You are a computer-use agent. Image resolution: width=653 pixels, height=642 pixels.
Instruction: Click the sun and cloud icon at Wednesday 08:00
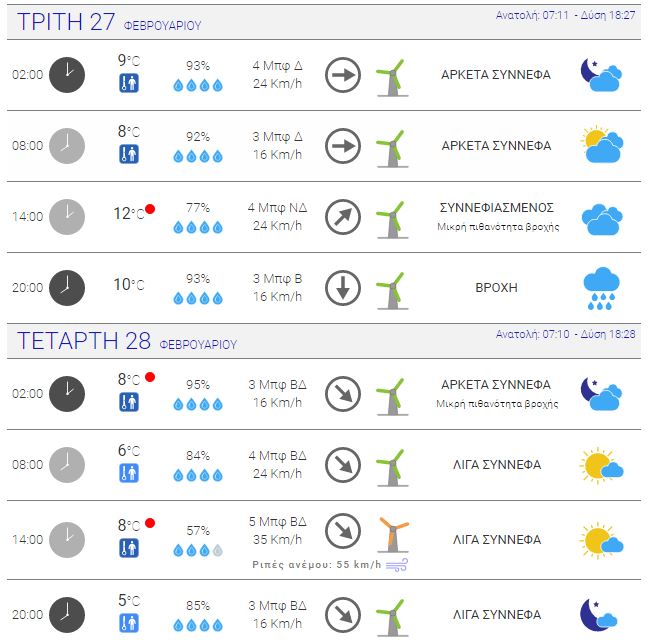click(x=601, y=465)
